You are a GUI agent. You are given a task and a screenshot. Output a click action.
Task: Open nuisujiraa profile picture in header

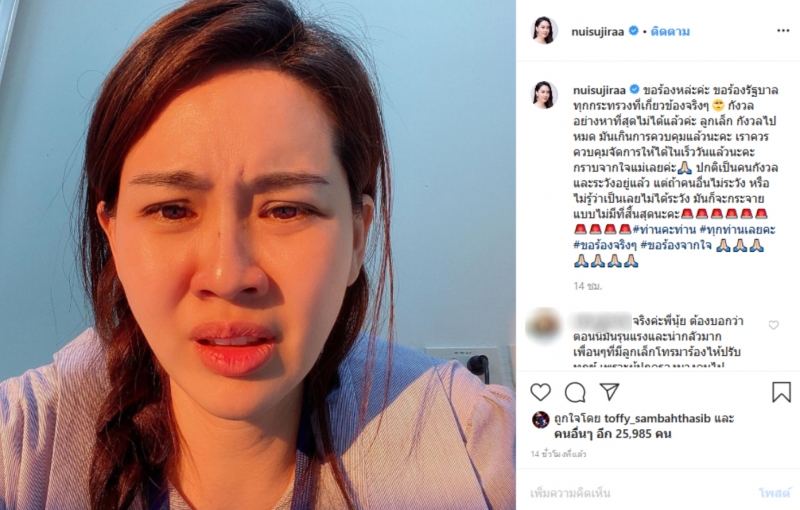(x=543, y=31)
